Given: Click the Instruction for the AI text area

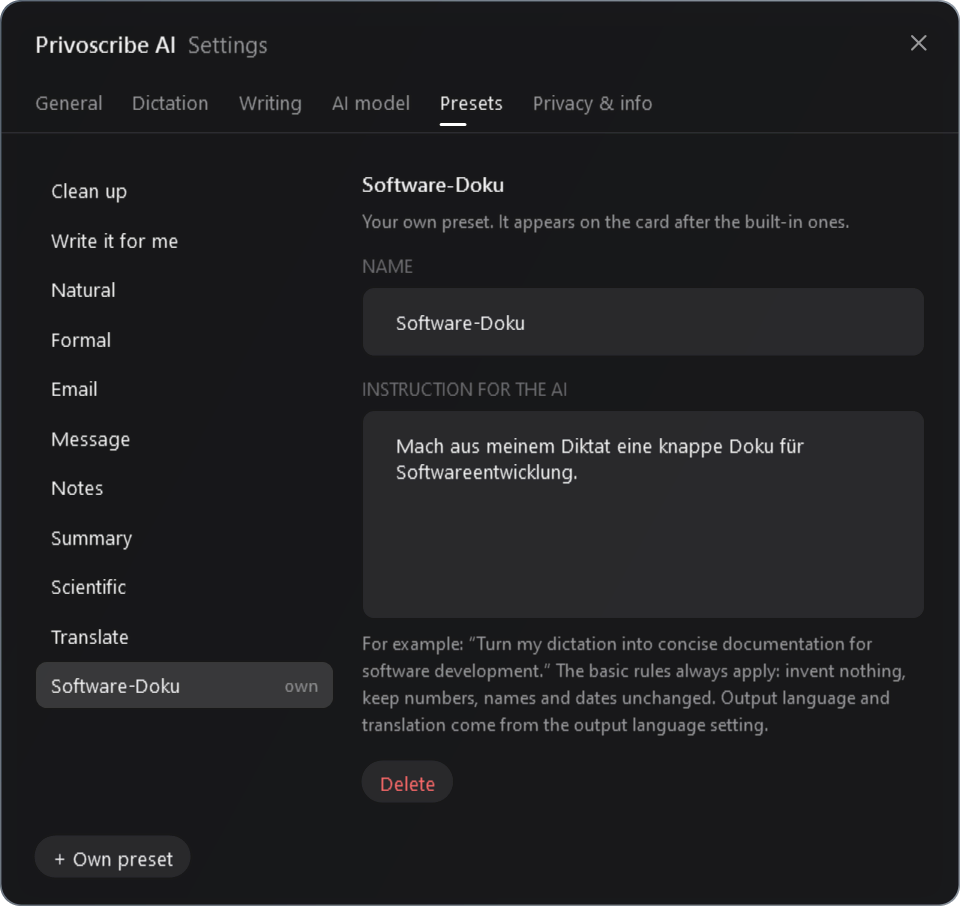Looking at the screenshot, I should click(x=643, y=514).
